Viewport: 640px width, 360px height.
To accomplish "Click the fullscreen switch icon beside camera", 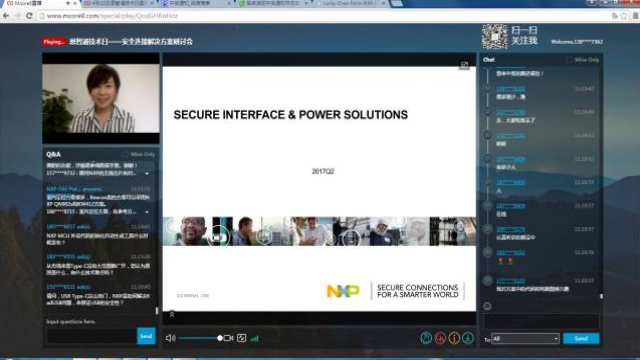I will [x=242, y=338].
